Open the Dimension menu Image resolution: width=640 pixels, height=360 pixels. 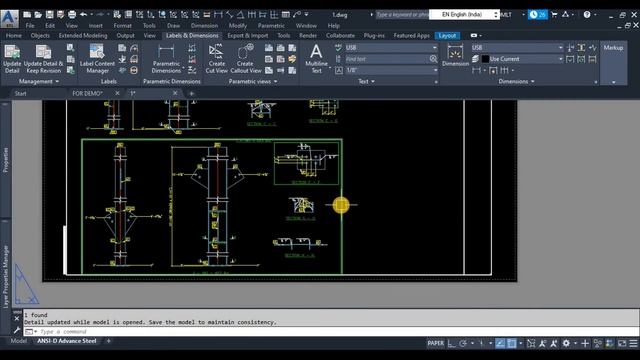pos(204,26)
